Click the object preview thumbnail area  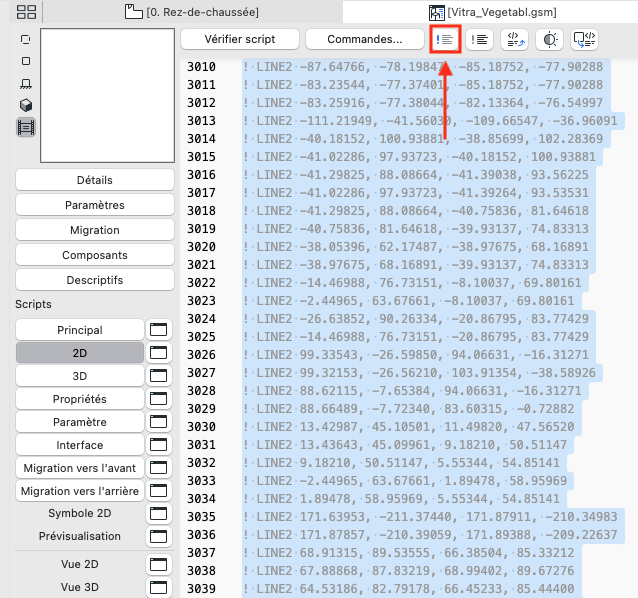coord(107,96)
